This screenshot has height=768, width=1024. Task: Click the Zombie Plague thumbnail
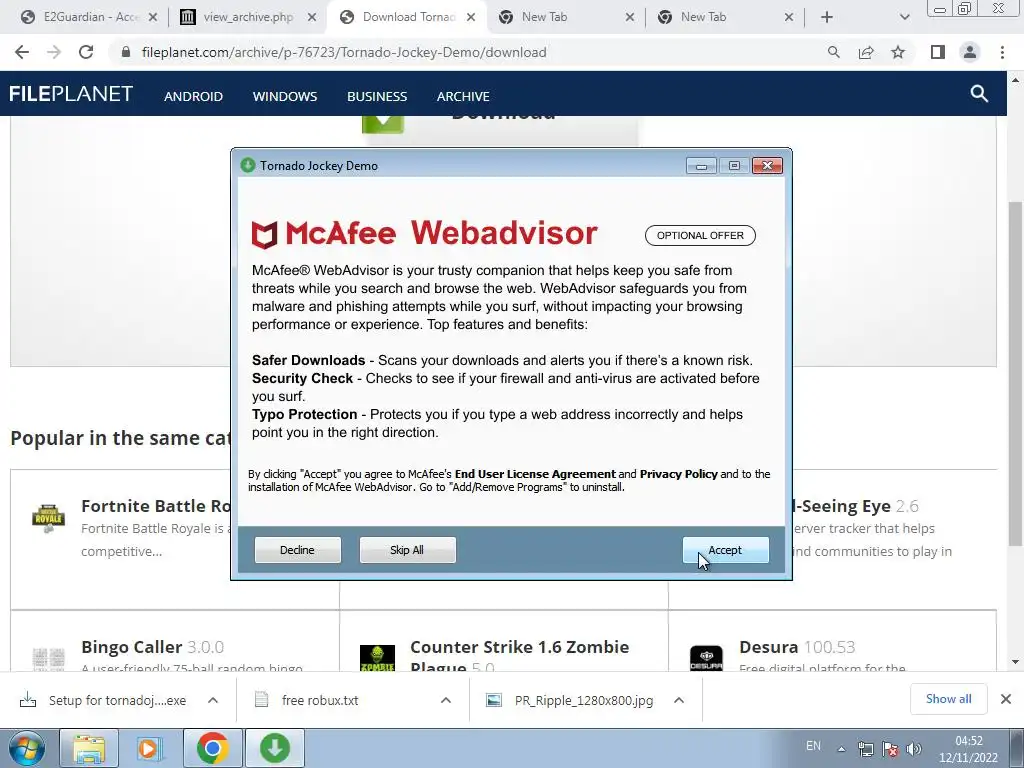377,658
